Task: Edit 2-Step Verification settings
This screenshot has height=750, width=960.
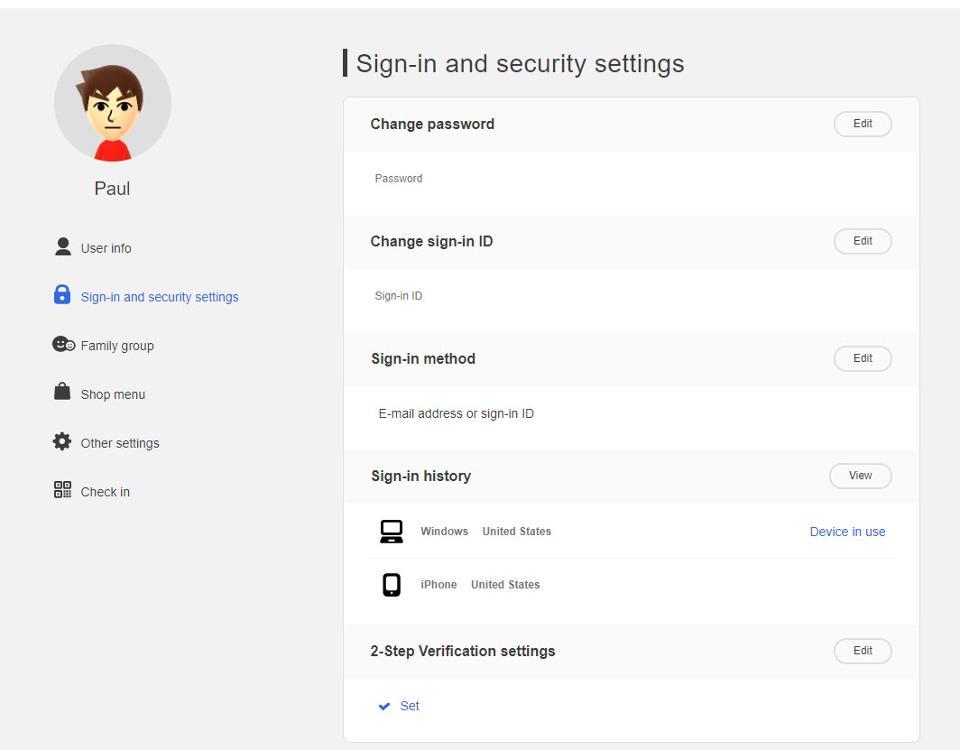Action: click(x=862, y=651)
